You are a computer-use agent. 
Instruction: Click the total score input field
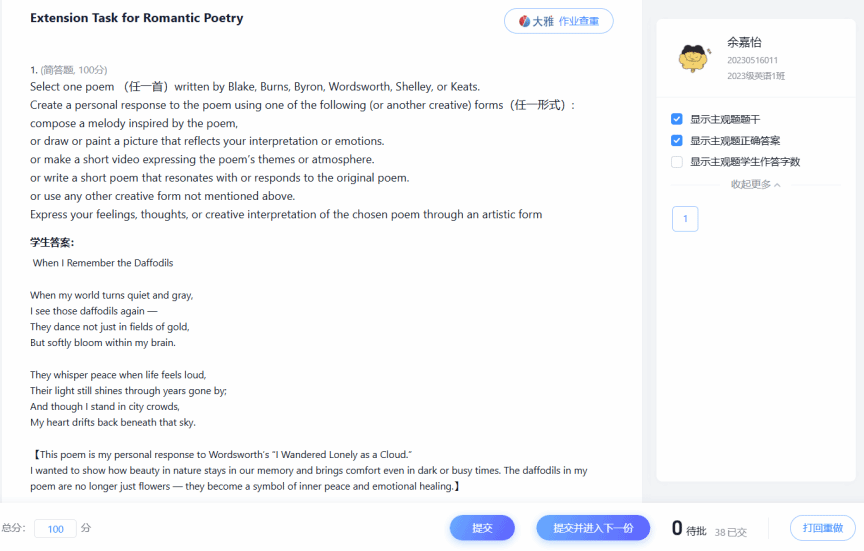(x=55, y=529)
